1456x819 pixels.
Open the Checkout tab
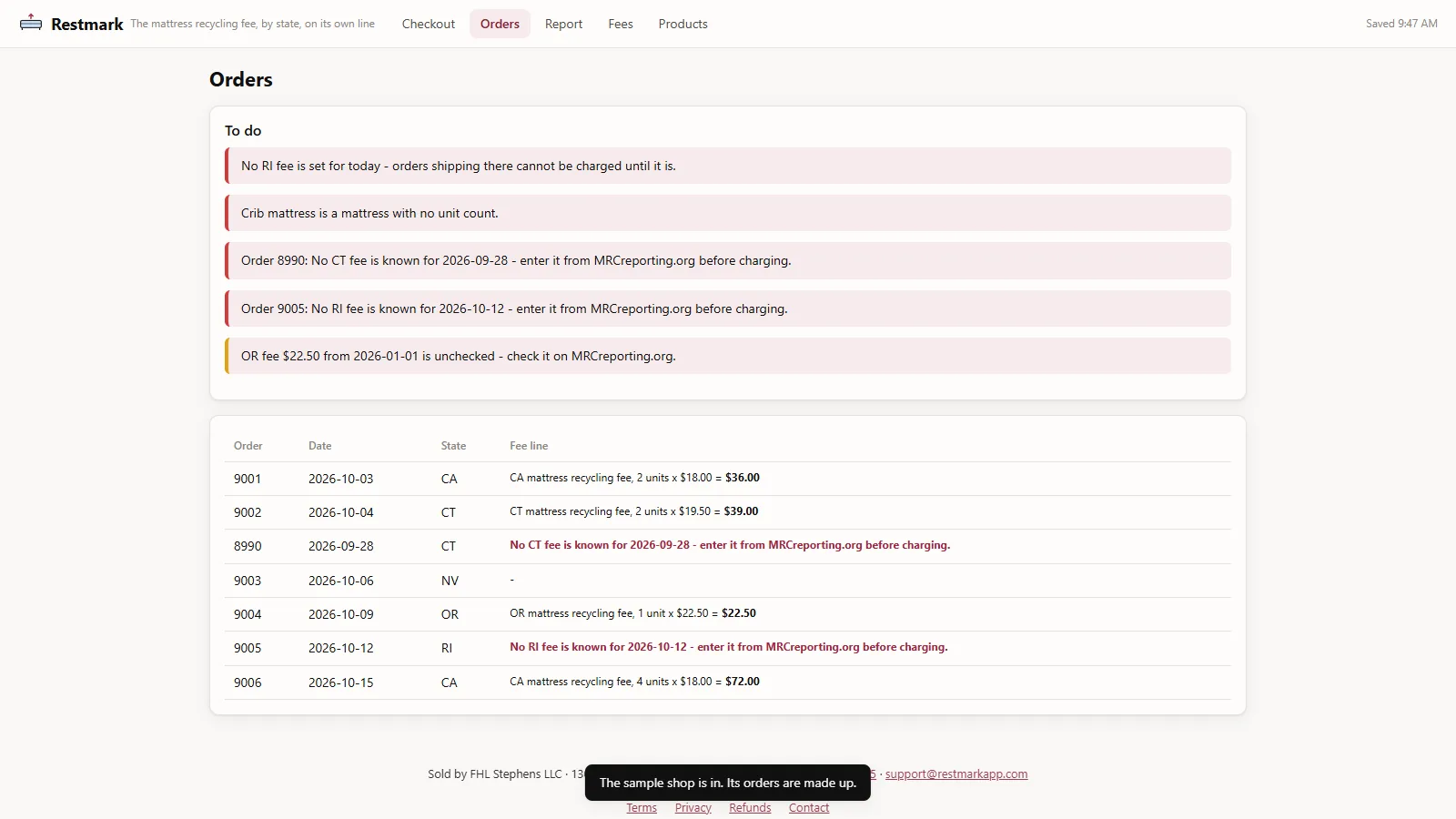[x=429, y=24]
